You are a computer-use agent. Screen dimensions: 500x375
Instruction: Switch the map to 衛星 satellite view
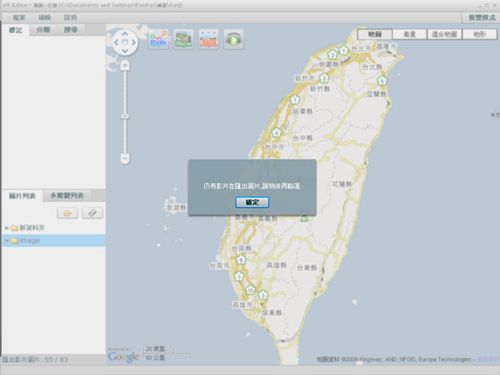[410, 34]
